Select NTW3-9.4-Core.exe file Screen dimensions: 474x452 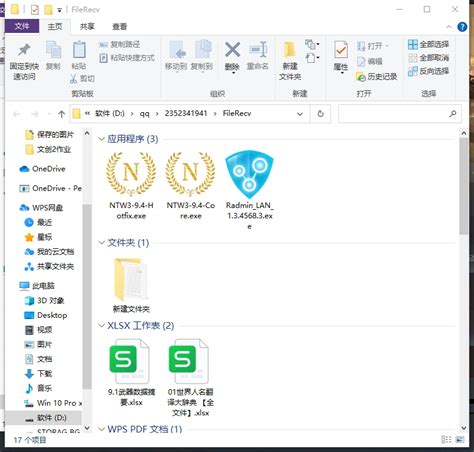[190, 185]
